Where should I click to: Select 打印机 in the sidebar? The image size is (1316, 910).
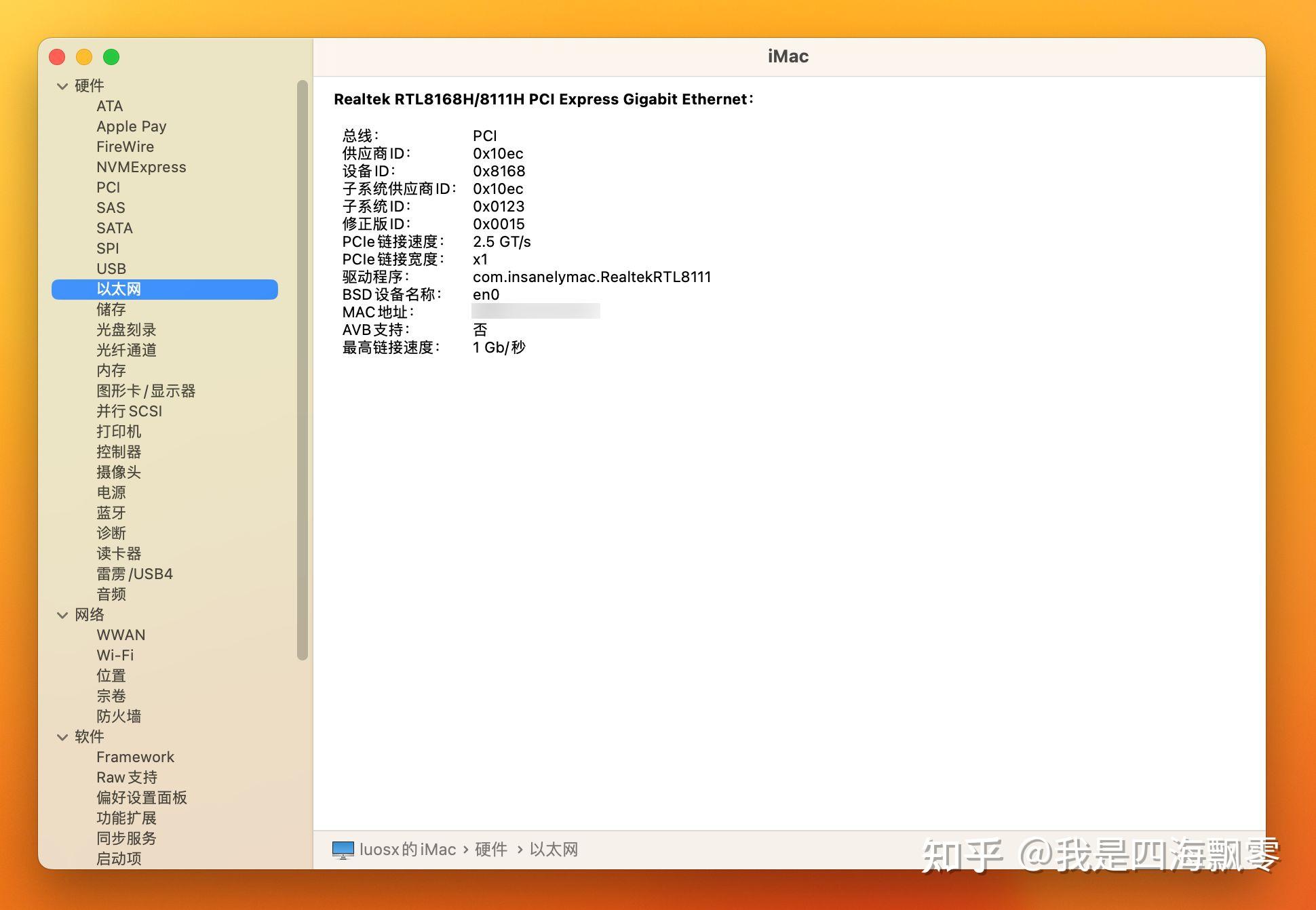pos(119,431)
